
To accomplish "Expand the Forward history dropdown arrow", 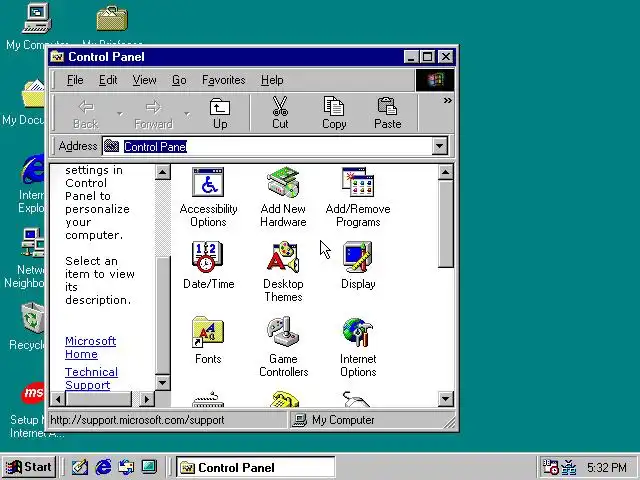I will 187,113.
